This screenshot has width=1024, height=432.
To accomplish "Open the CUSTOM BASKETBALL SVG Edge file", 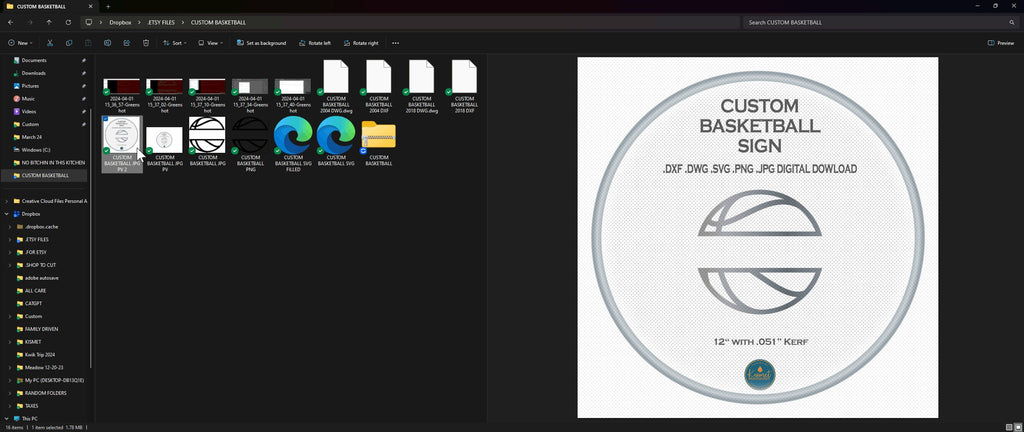I will click(x=336, y=142).
